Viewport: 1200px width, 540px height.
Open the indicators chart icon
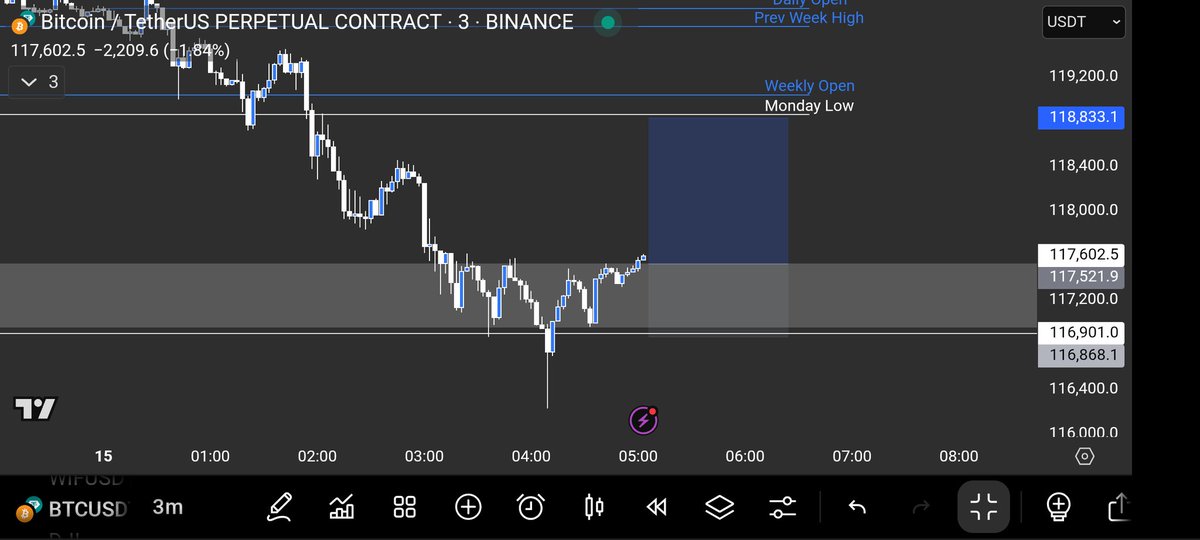point(342,507)
